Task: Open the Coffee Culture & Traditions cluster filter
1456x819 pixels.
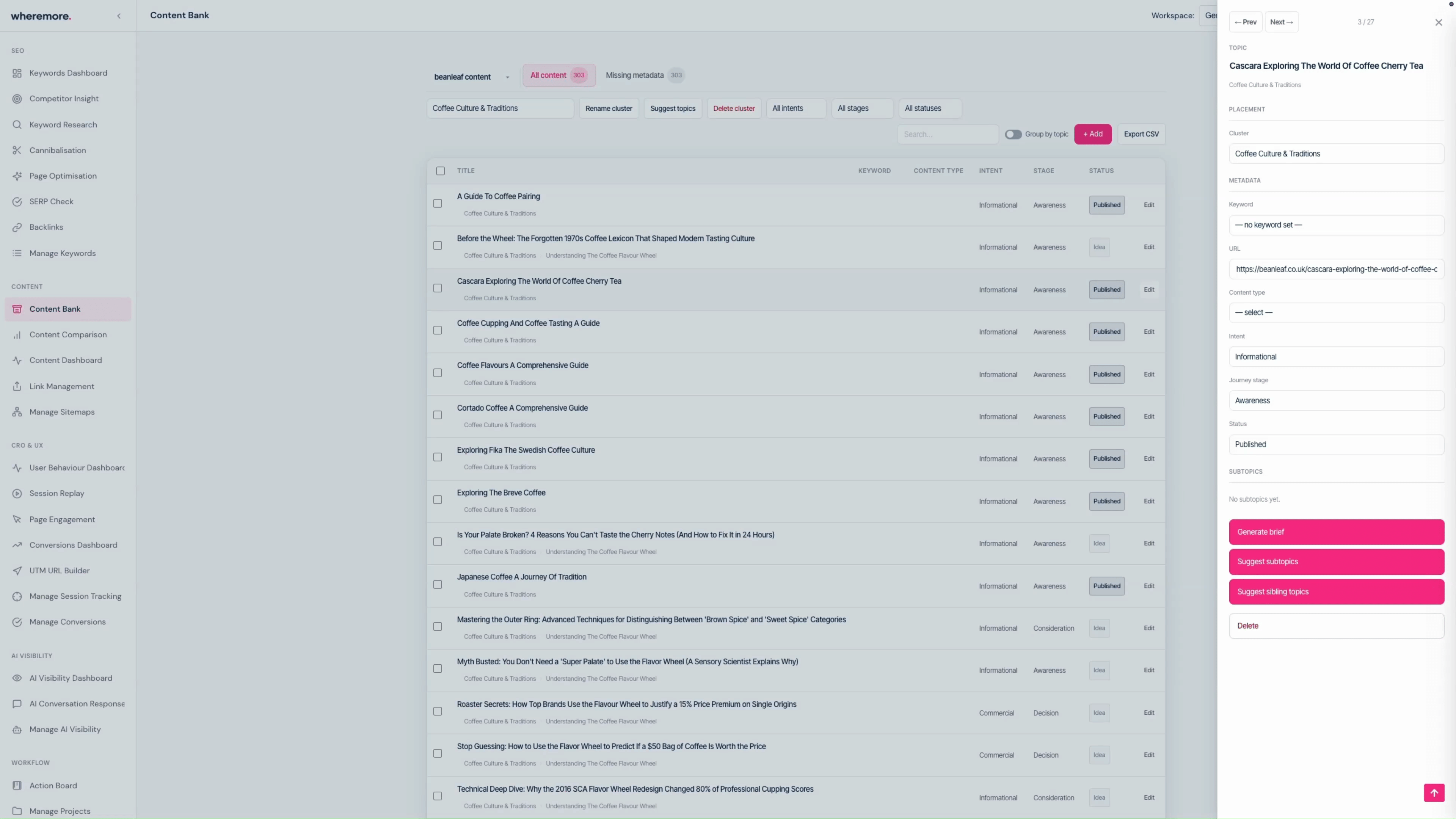Action: coord(500,108)
